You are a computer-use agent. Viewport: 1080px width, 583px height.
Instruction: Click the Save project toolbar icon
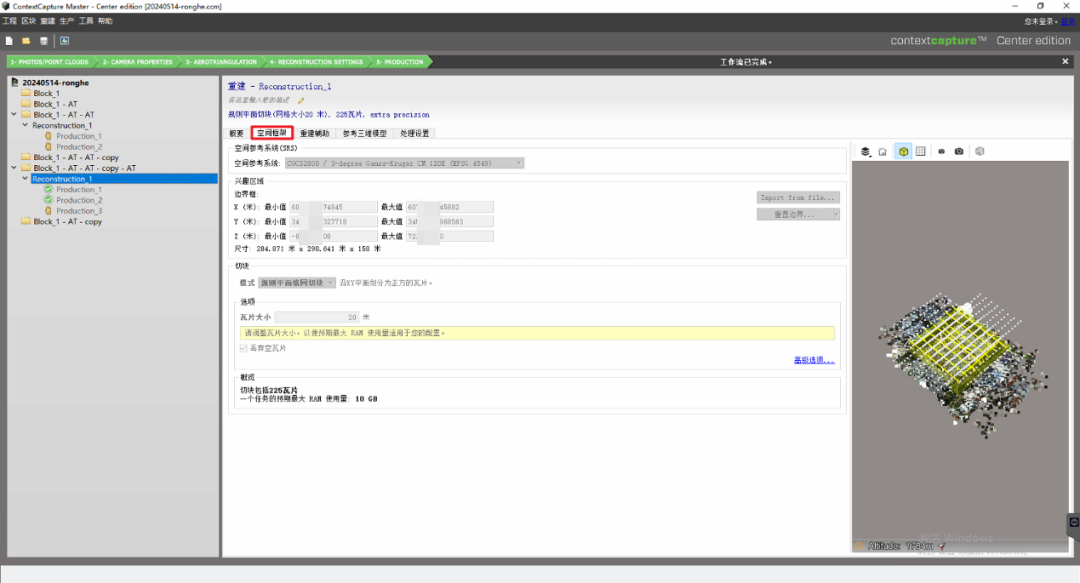pos(43,41)
